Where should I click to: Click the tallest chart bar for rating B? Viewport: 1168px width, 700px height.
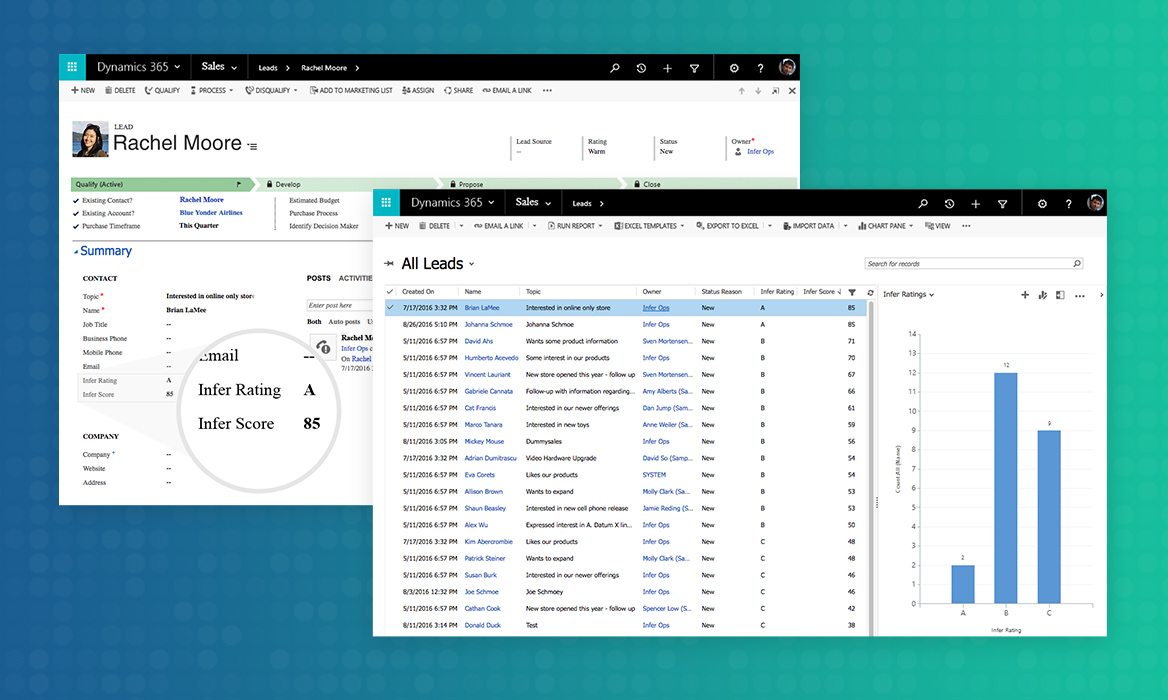[1006, 488]
